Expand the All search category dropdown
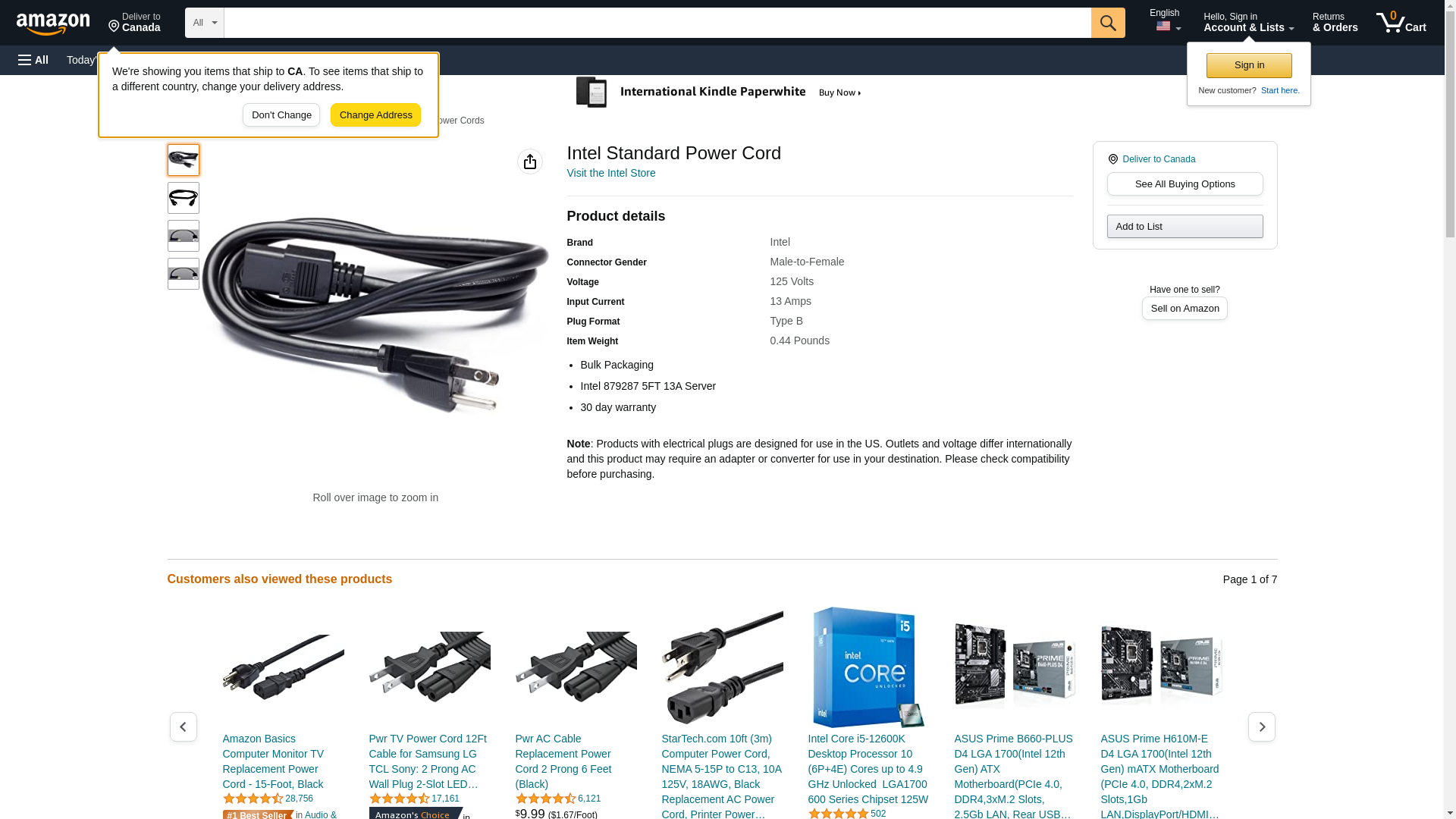1456x819 pixels. (x=205, y=23)
